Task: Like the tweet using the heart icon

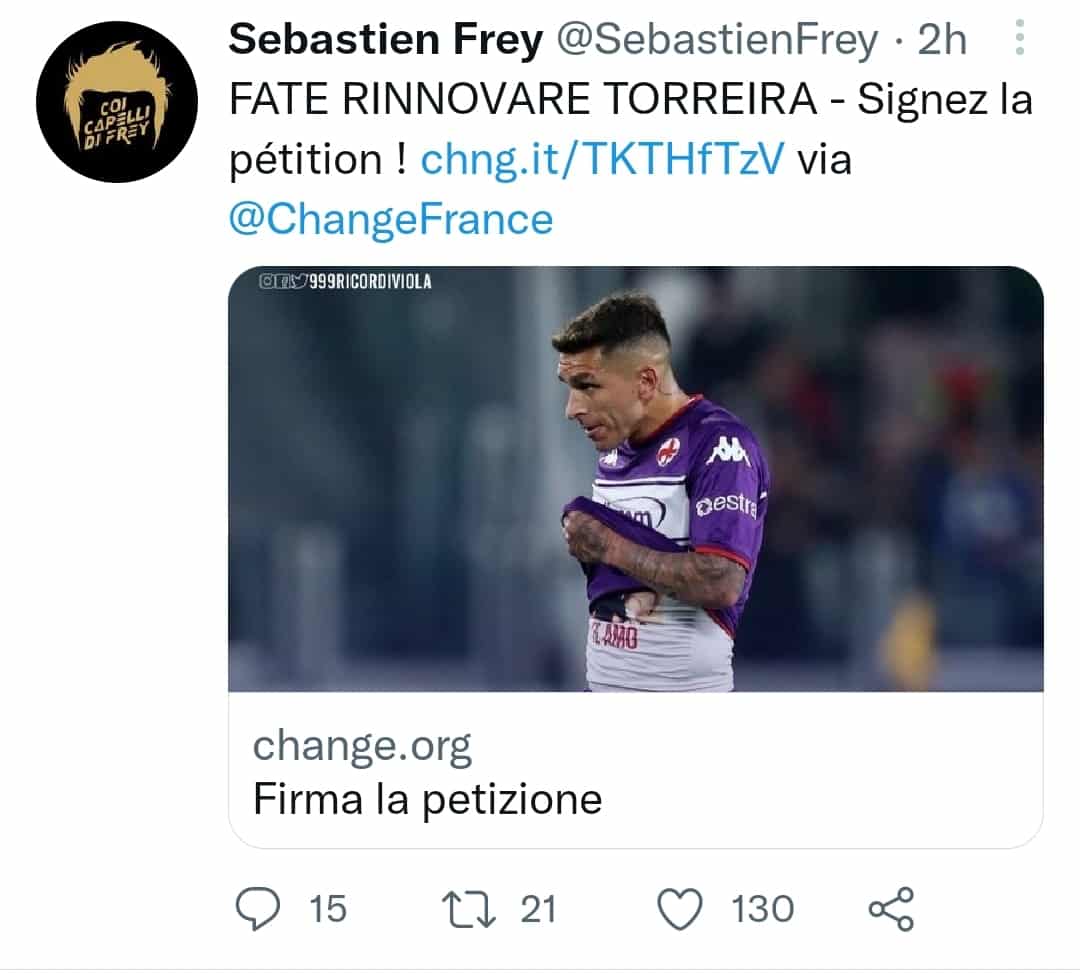Action: click(x=686, y=909)
